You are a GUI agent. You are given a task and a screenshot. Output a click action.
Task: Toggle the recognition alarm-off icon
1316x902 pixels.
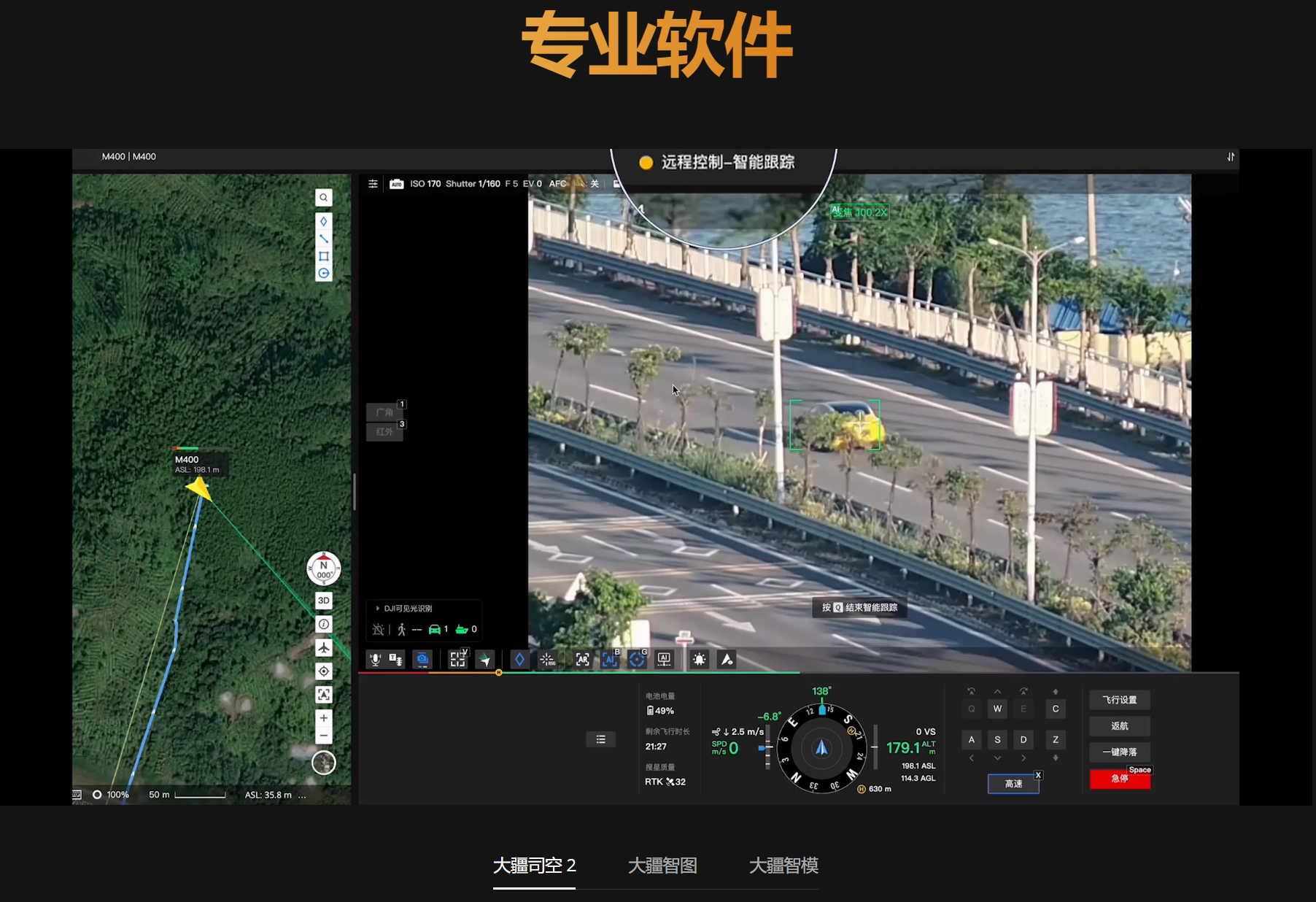(x=378, y=629)
